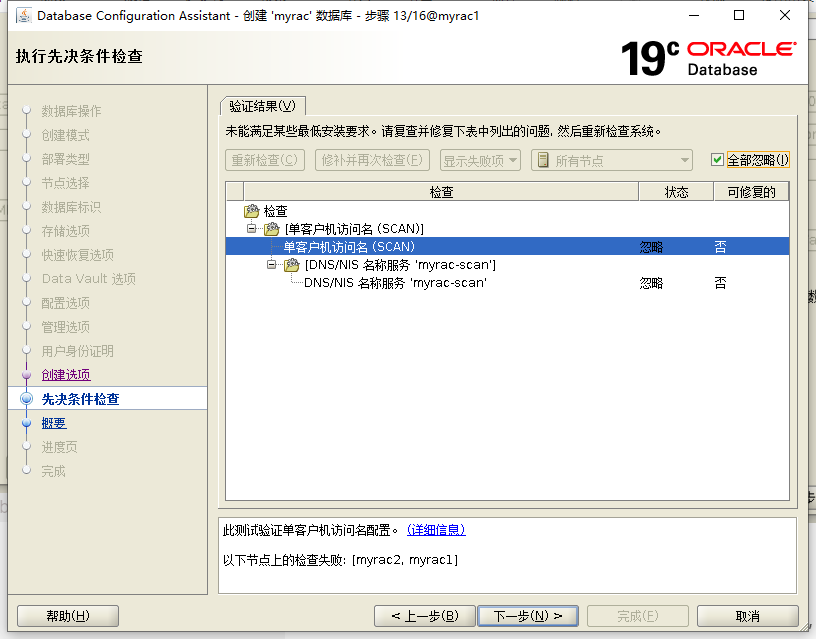
Task: Click the 概要 step bullet
Action: 27,423
